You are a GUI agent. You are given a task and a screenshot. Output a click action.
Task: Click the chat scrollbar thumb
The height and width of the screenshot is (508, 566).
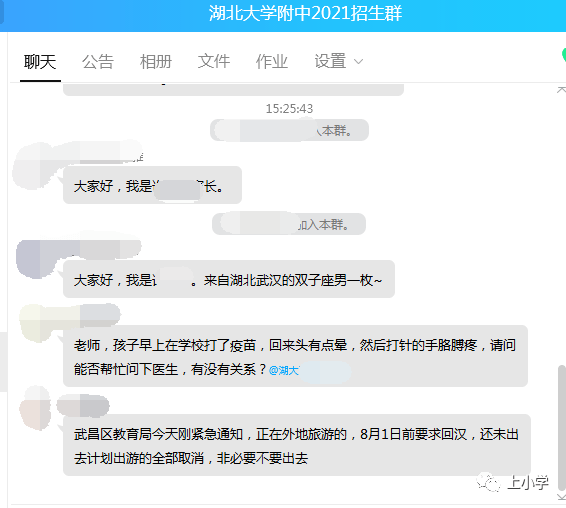click(562, 427)
